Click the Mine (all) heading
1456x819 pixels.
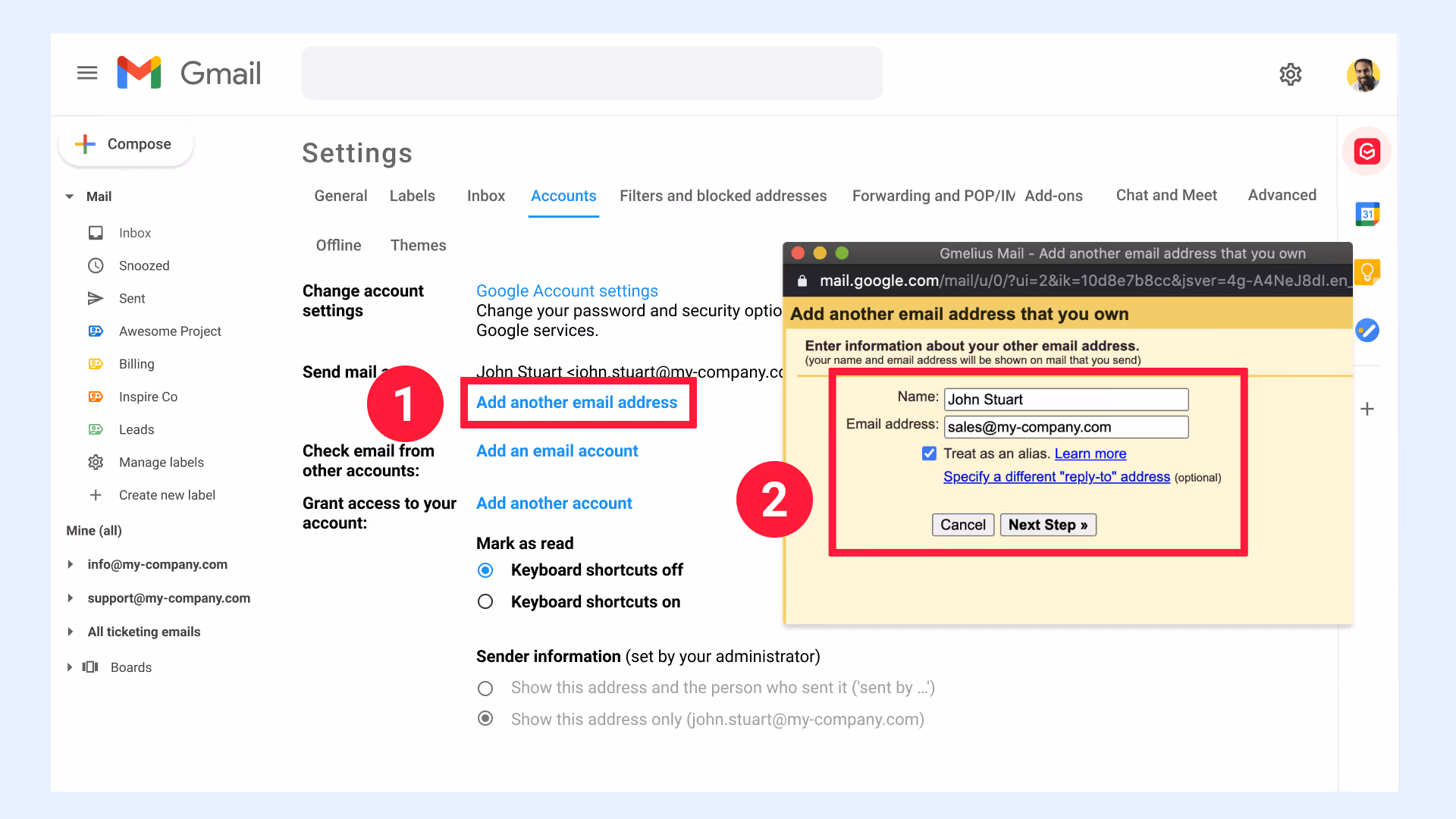pyautogui.click(x=94, y=530)
